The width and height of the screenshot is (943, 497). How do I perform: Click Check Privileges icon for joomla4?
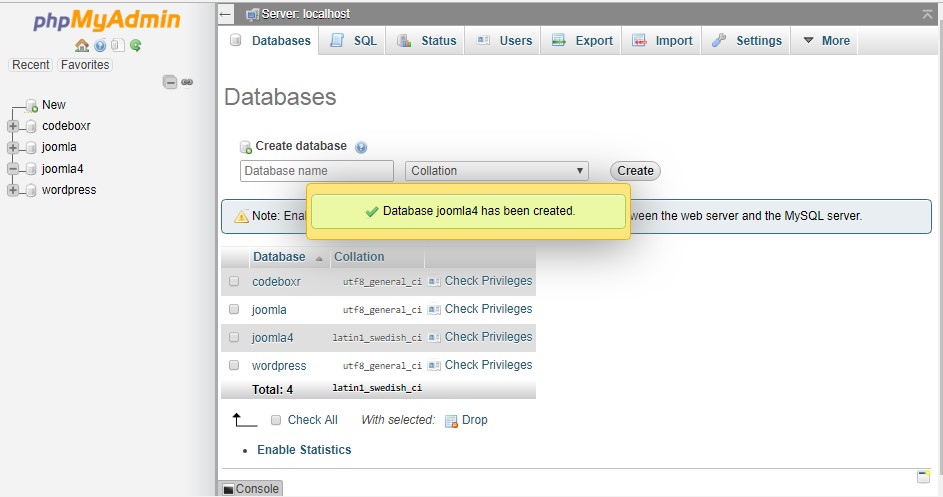[x=434, y=337]
